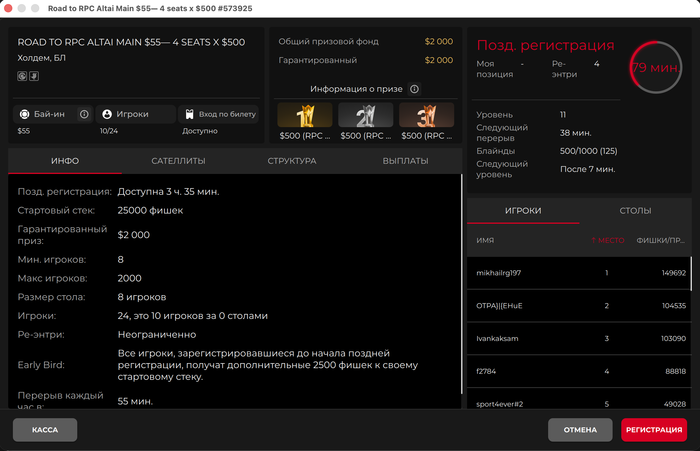
Task: Click the info panel vertical scrollbar
Action: coord(461,284)
